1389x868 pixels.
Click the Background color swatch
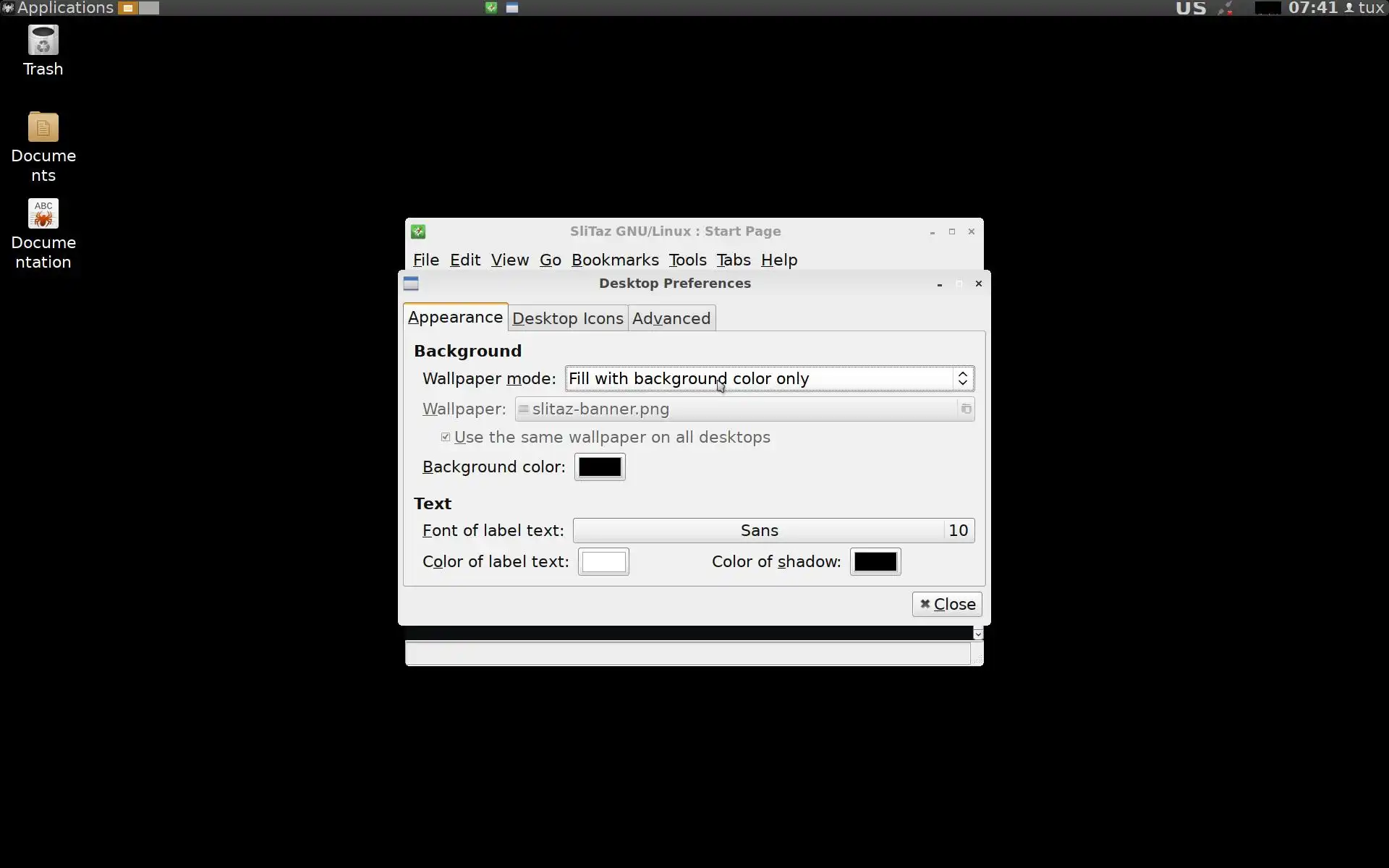point(600,467)
